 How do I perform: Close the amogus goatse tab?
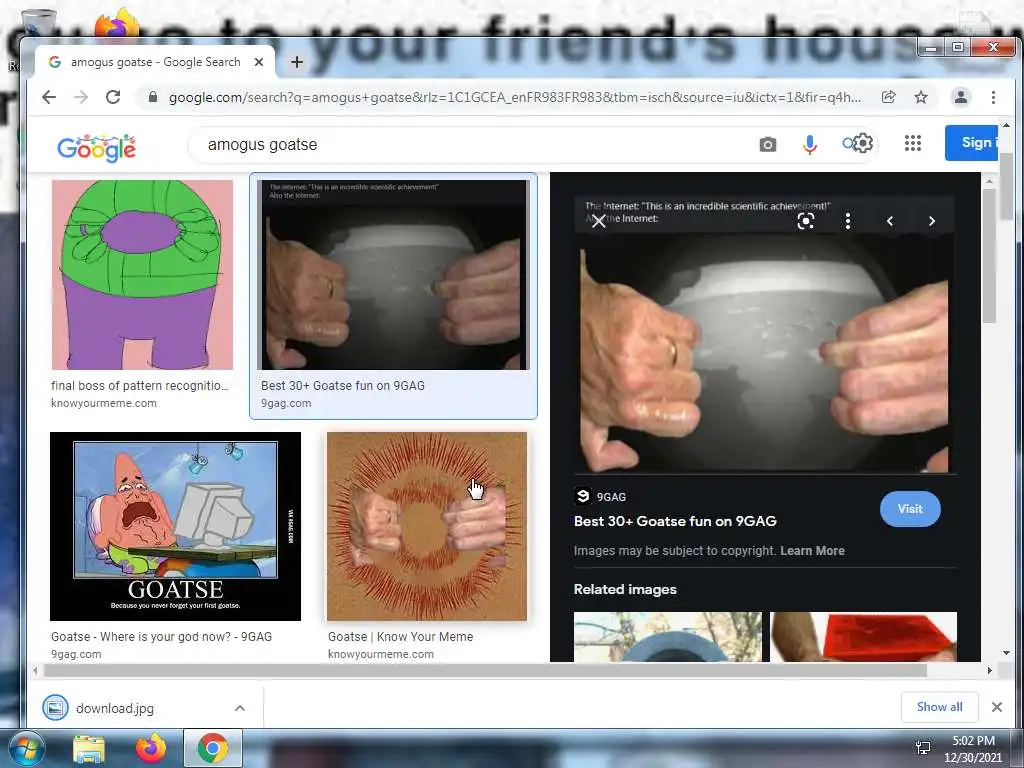tap(259, 62)
